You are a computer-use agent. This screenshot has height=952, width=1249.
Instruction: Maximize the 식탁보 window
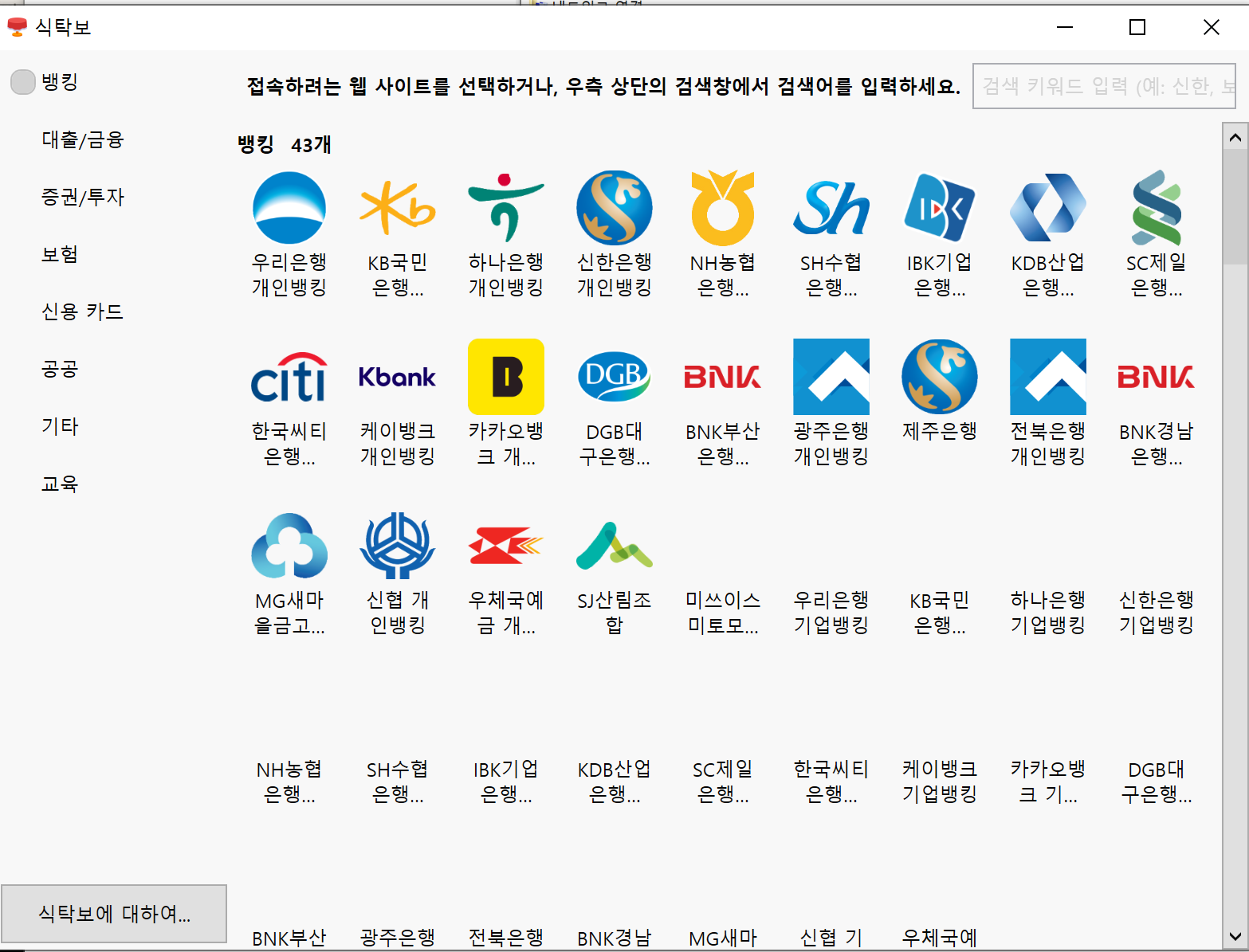pos(1137,27)
